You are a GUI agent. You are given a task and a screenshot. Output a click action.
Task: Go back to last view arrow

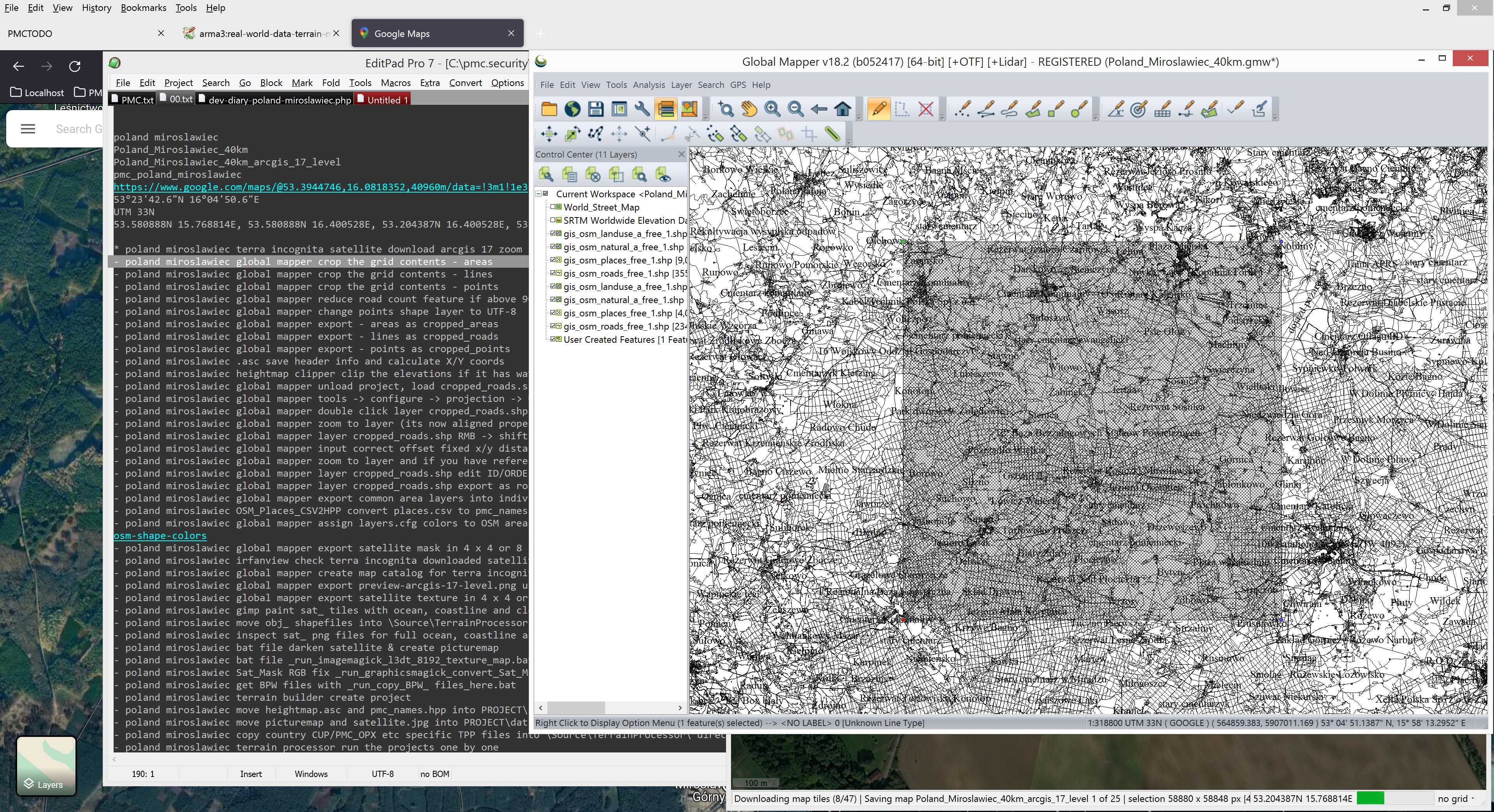(819, 109)
